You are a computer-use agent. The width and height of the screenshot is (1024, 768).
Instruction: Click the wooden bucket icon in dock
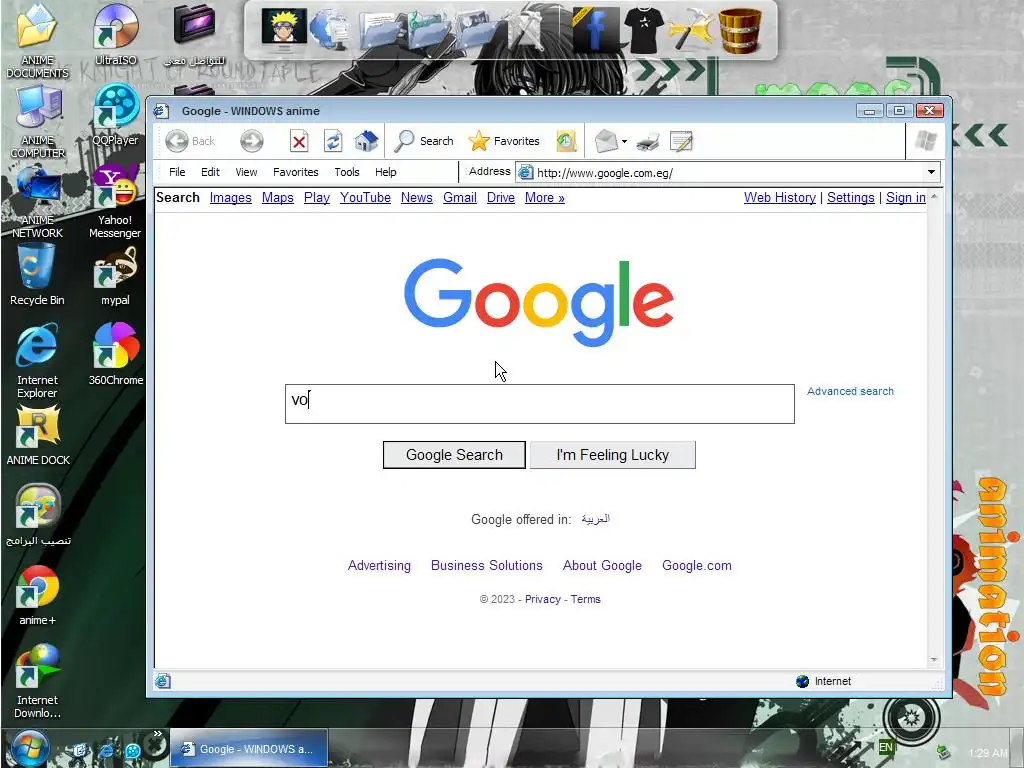coord(740,30)
